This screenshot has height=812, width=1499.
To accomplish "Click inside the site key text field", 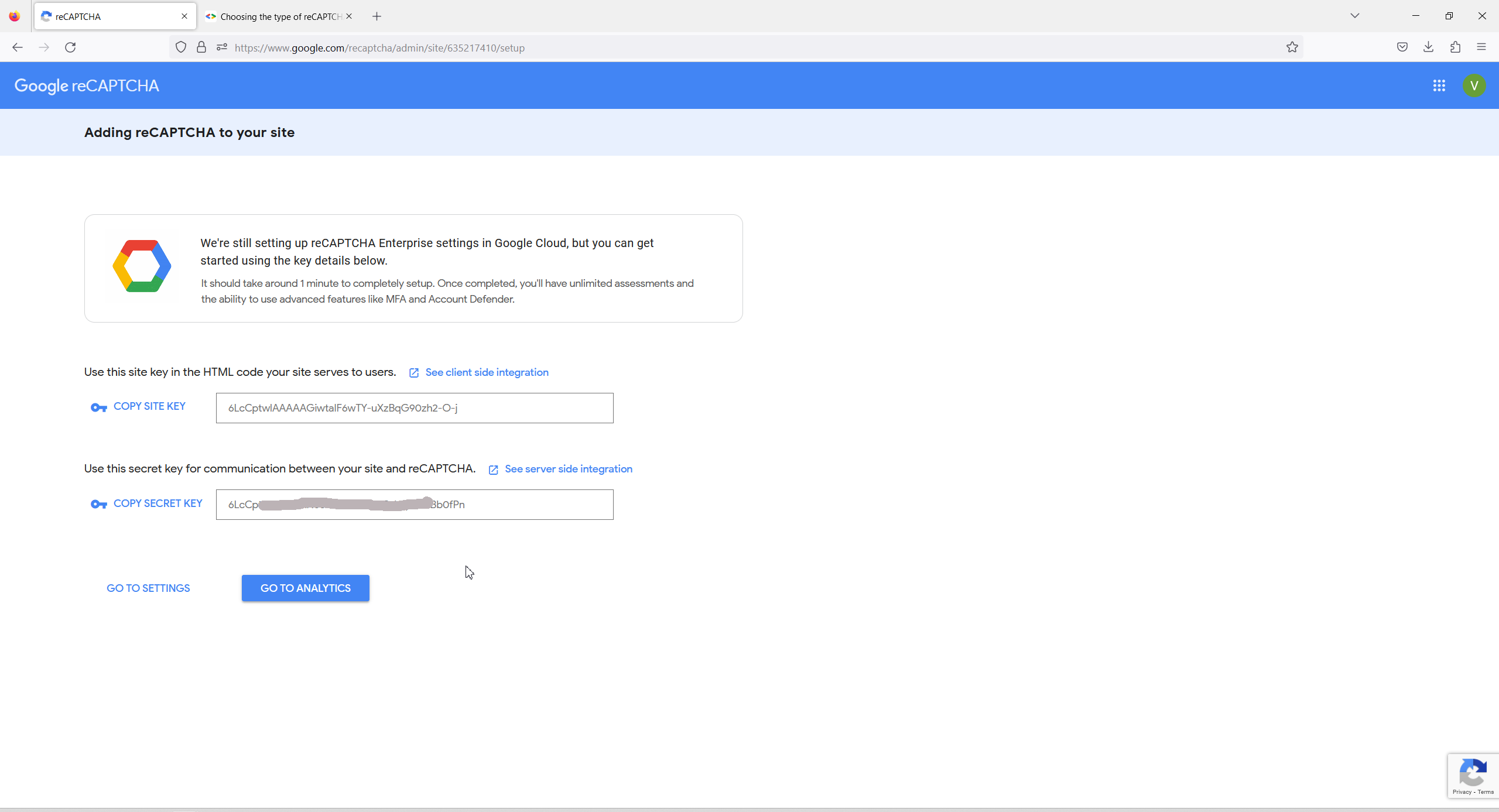I will 414,408.
